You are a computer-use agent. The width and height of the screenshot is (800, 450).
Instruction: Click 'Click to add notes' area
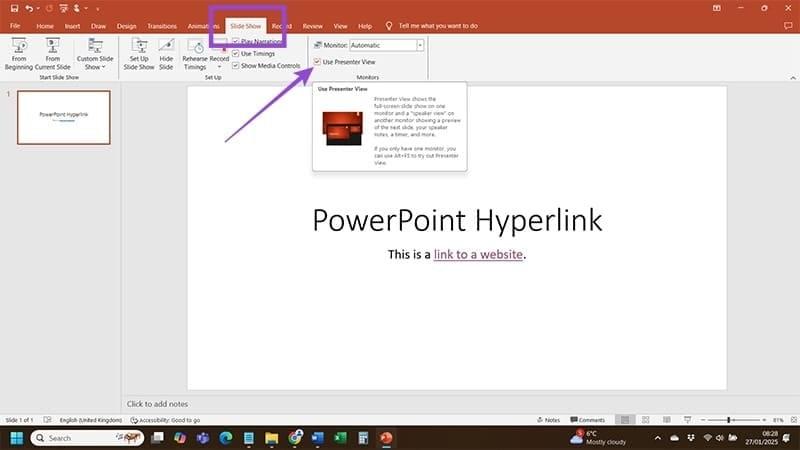click(x=157, y=404)
